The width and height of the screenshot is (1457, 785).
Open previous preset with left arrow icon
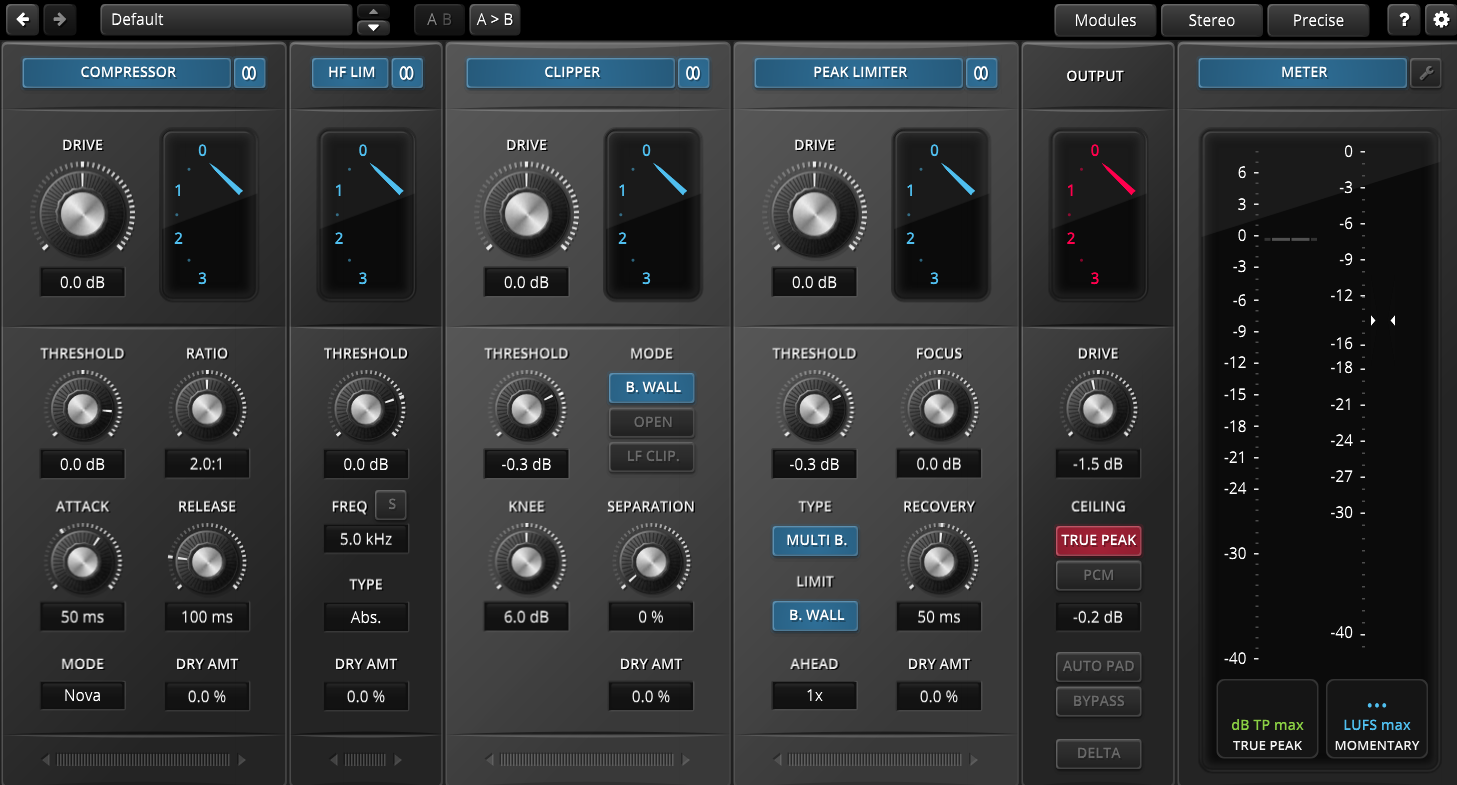22,19
